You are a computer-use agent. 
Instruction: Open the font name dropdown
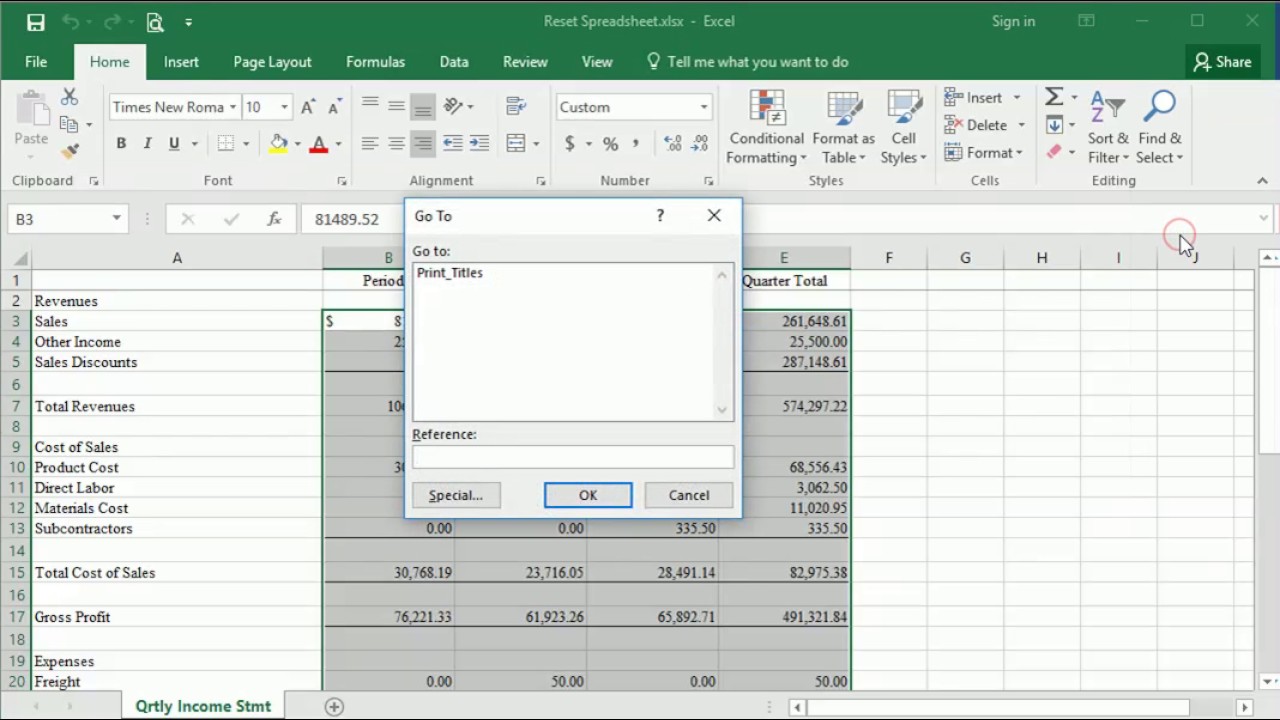point(232,107)
